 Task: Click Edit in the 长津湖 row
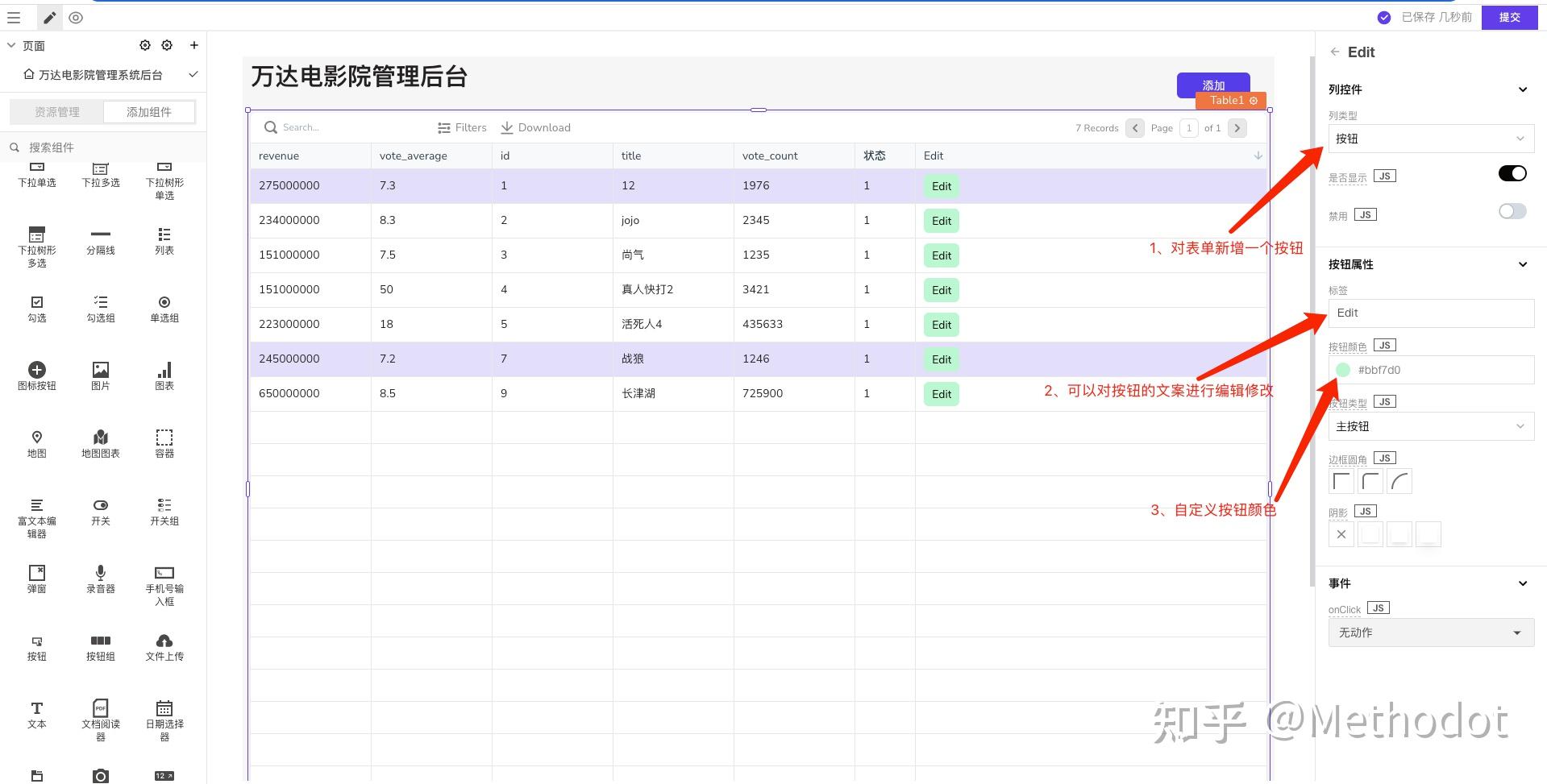pos(942,394)
